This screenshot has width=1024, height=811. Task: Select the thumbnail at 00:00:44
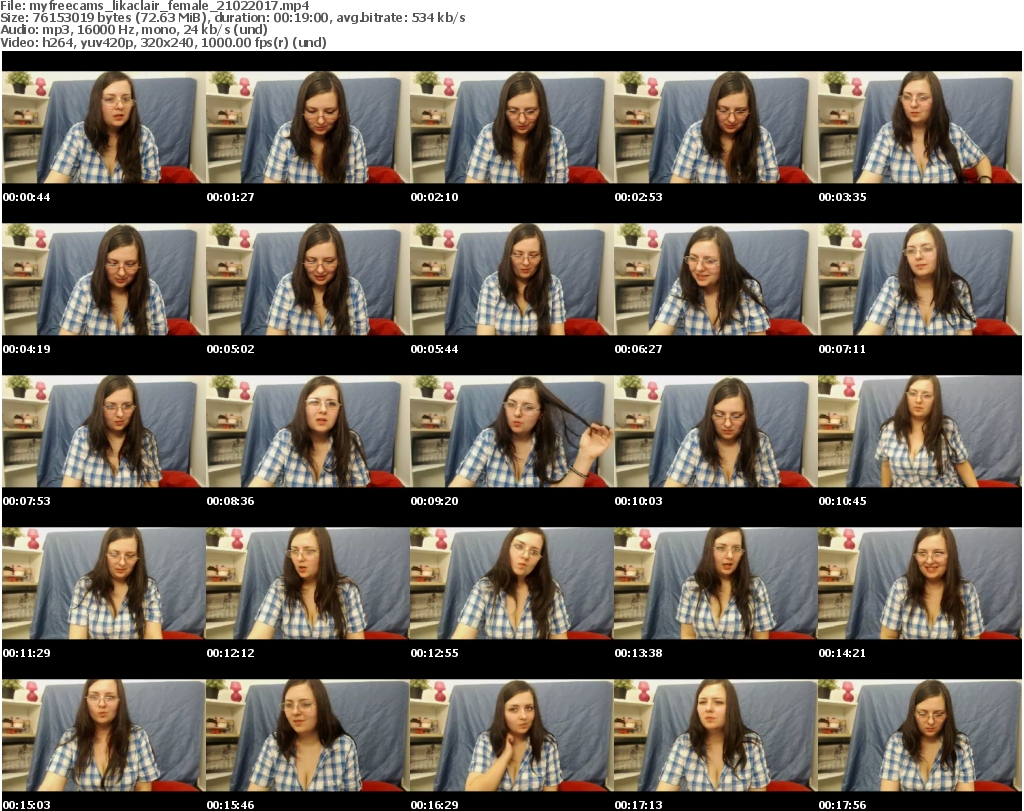103,127
